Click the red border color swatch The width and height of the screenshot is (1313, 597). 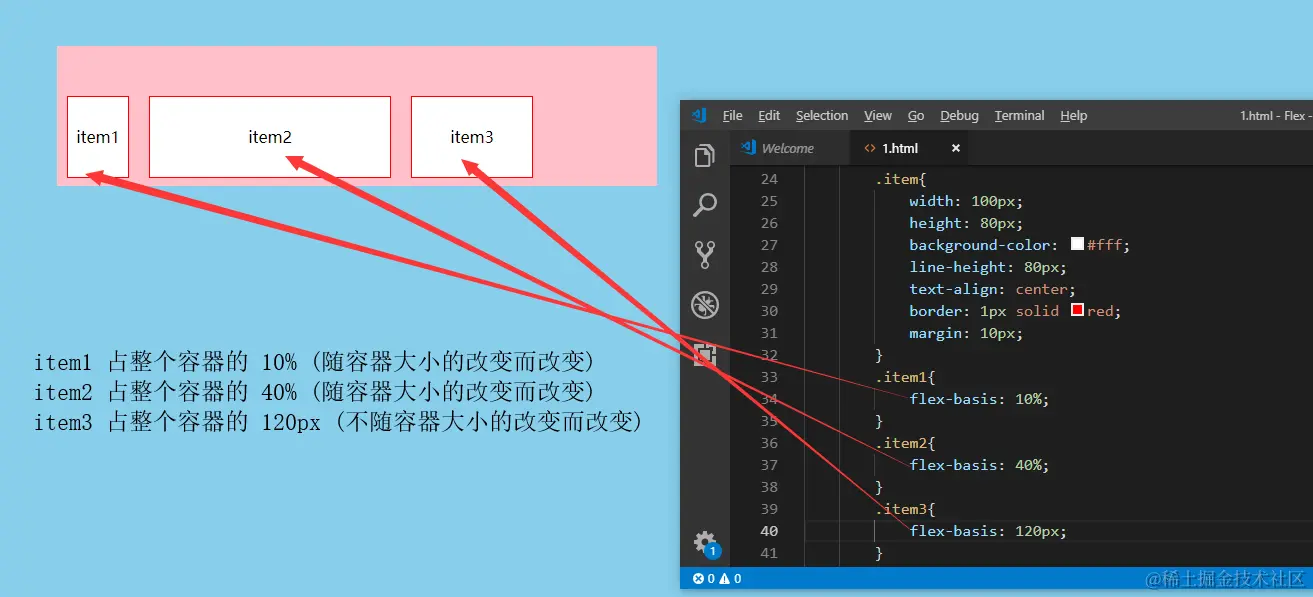[1077, 310]
